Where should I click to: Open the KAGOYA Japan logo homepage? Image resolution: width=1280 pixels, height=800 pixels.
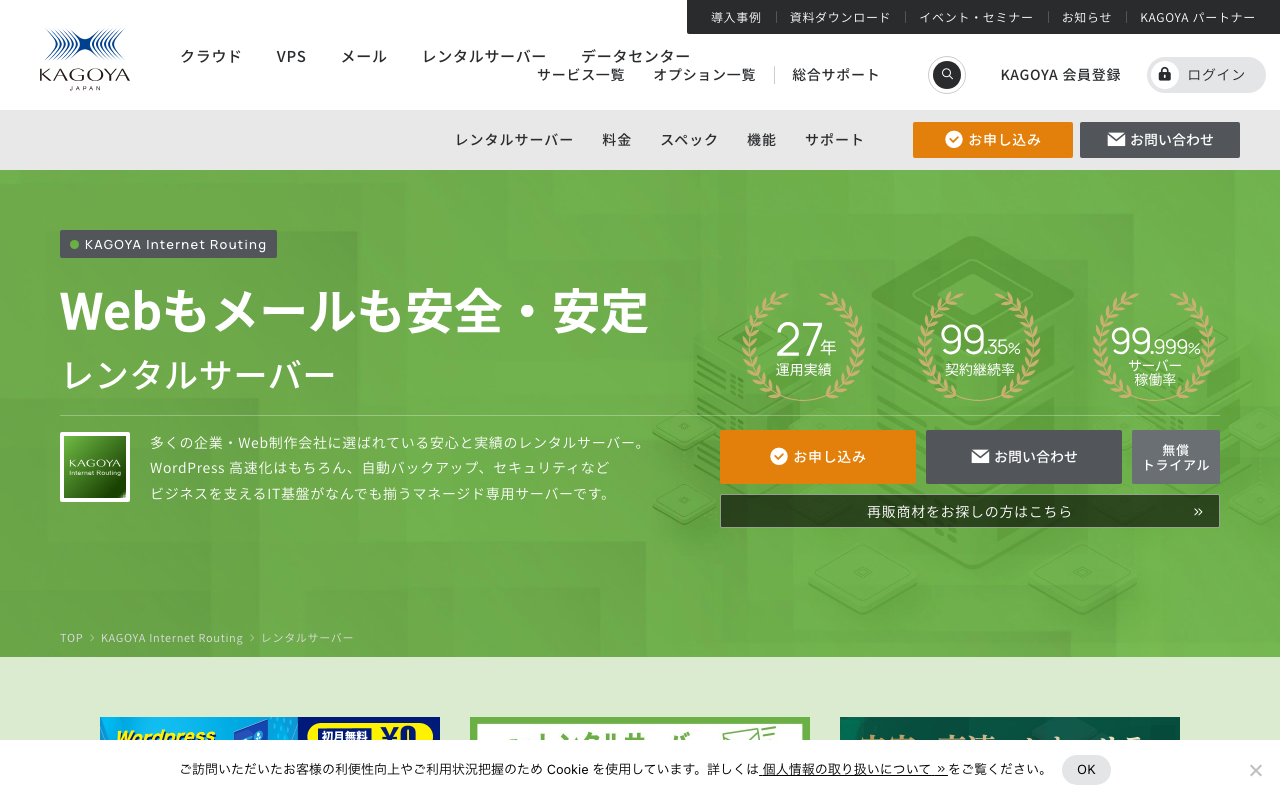pyautogui.click(x=85, y=60)
